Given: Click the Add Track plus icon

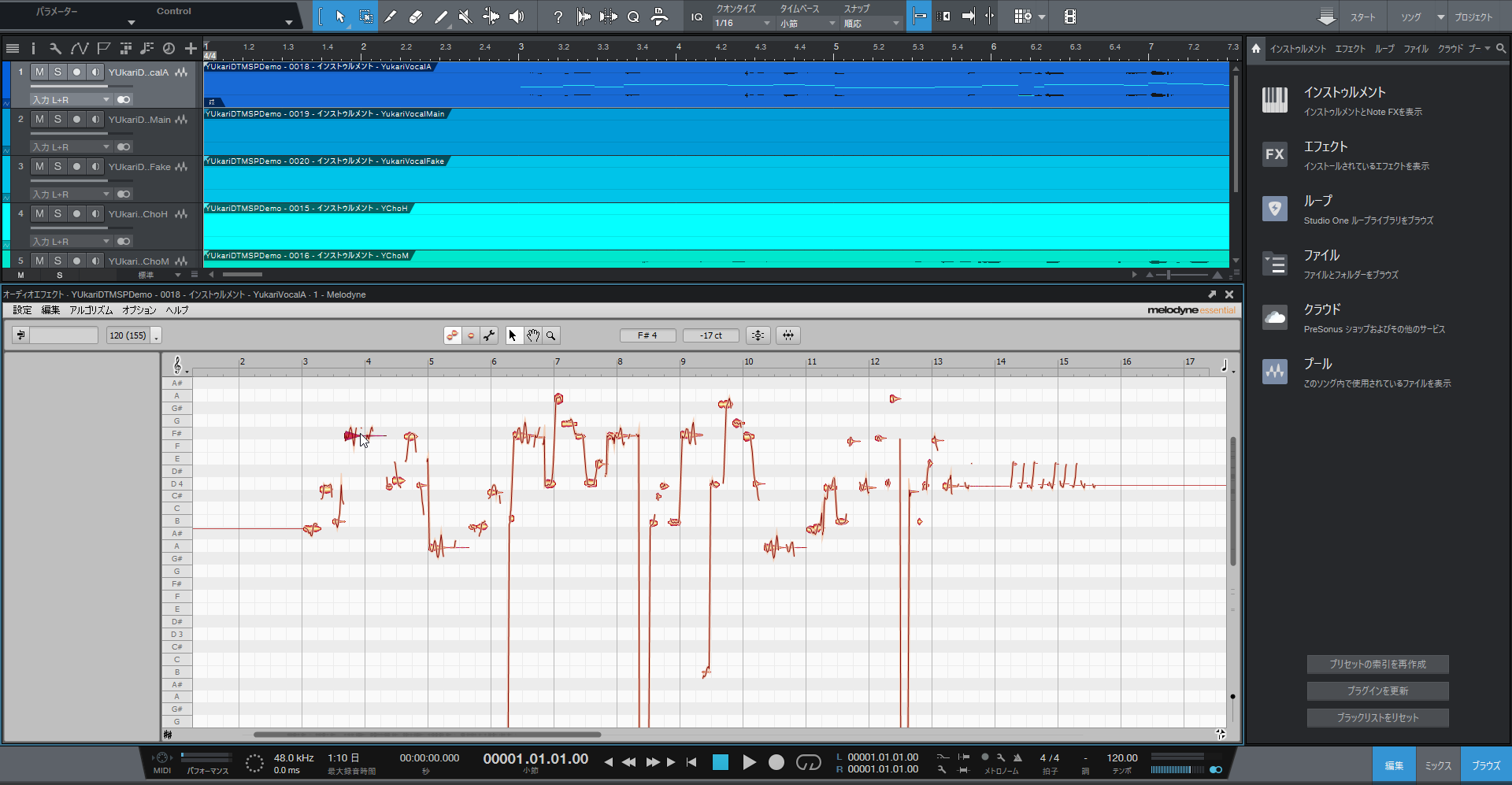Looking at the screenshot, I should coord(191,49).
